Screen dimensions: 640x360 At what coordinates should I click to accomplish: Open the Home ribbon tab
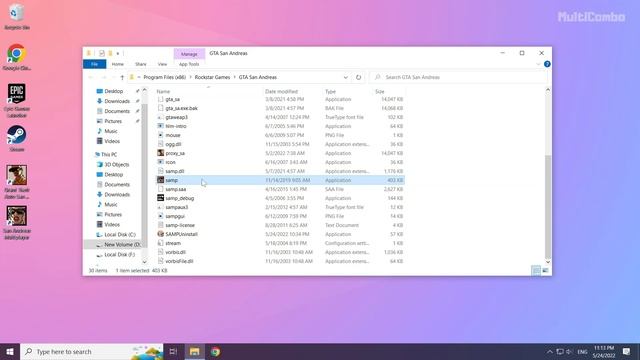click(x=118, y=64)
